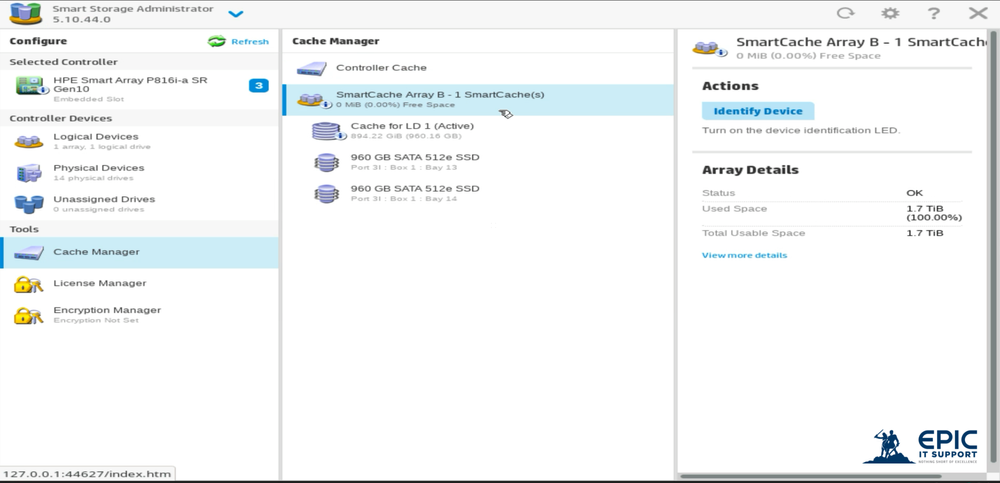The image size is (1000, 483).
Task: Click the Selected Controller section header
Action: [63, 62]
